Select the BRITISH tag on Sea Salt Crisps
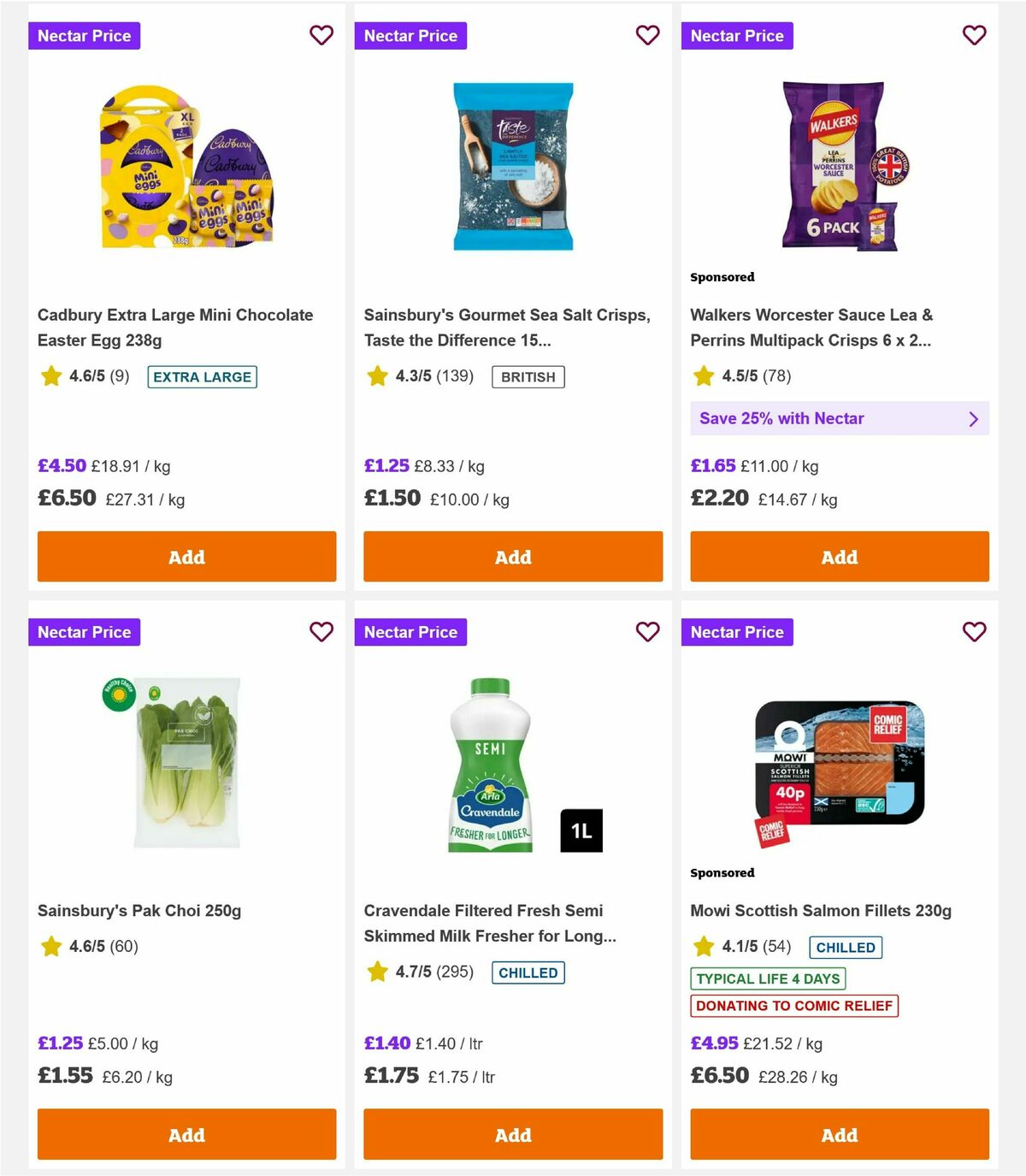 point(528,376)
